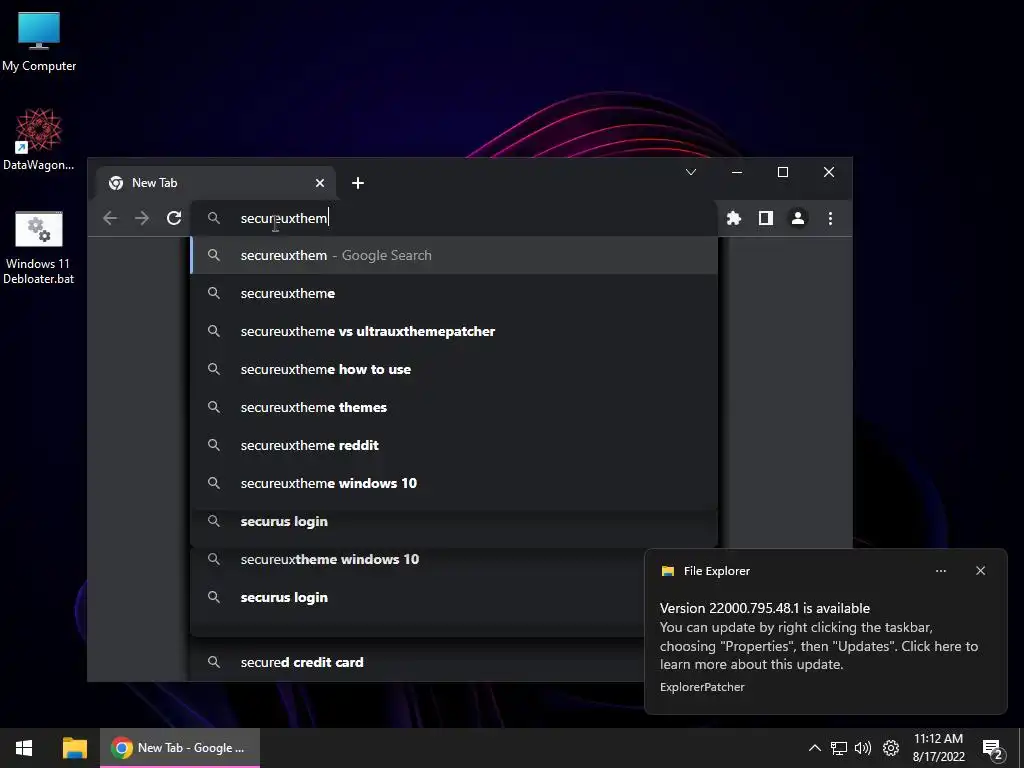1024x768 pixels.
Task: Go forward using Chrome's forward arrow
Action: pyautogui.click(x=142, y=218)
